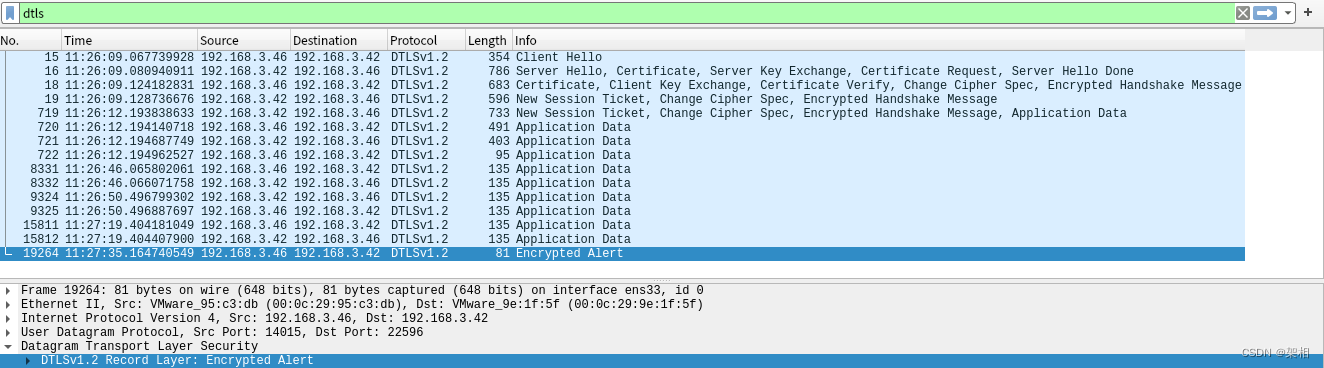Select packet 720 Application Data
The image size is (1324, 368).
pos(622,128)
